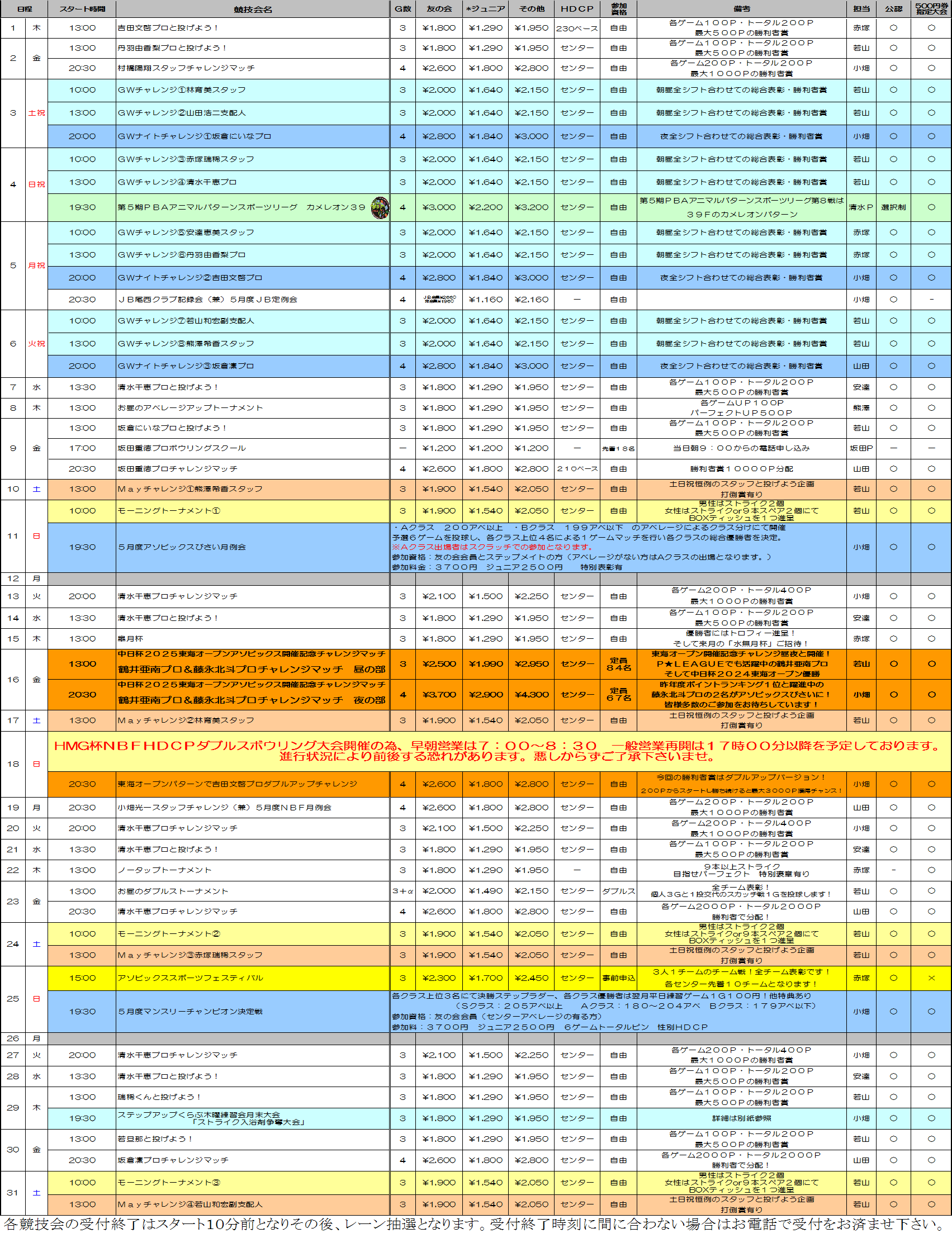Click the 選択制 cell in 公認 column
The image size is (952, 1257).
(893, 207)
